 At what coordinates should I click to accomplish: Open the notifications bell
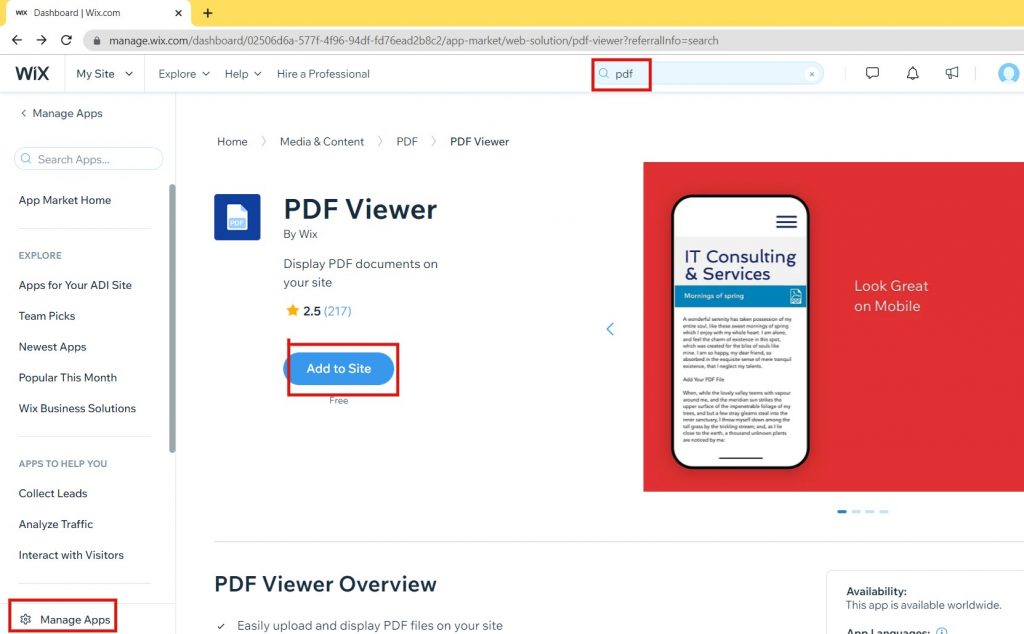click(912, 73)
